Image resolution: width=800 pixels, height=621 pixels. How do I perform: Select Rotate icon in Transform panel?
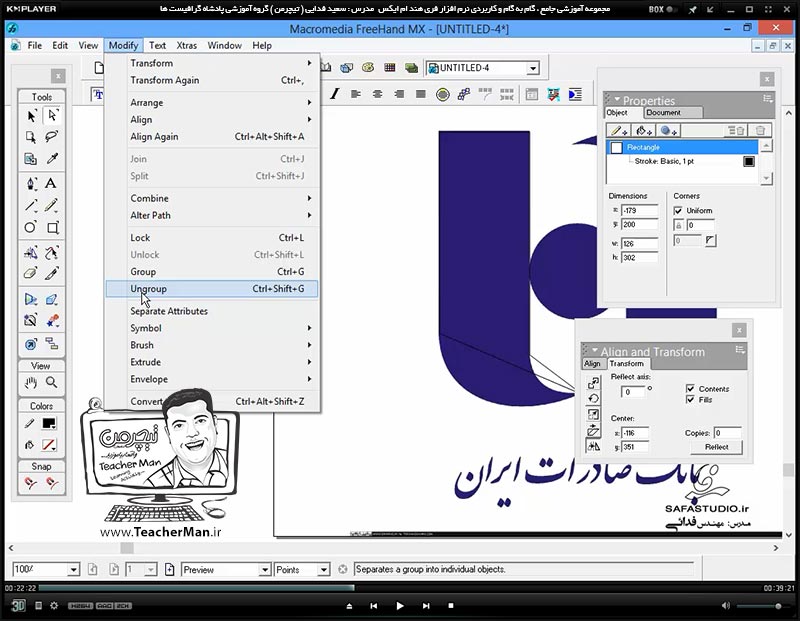593,399
